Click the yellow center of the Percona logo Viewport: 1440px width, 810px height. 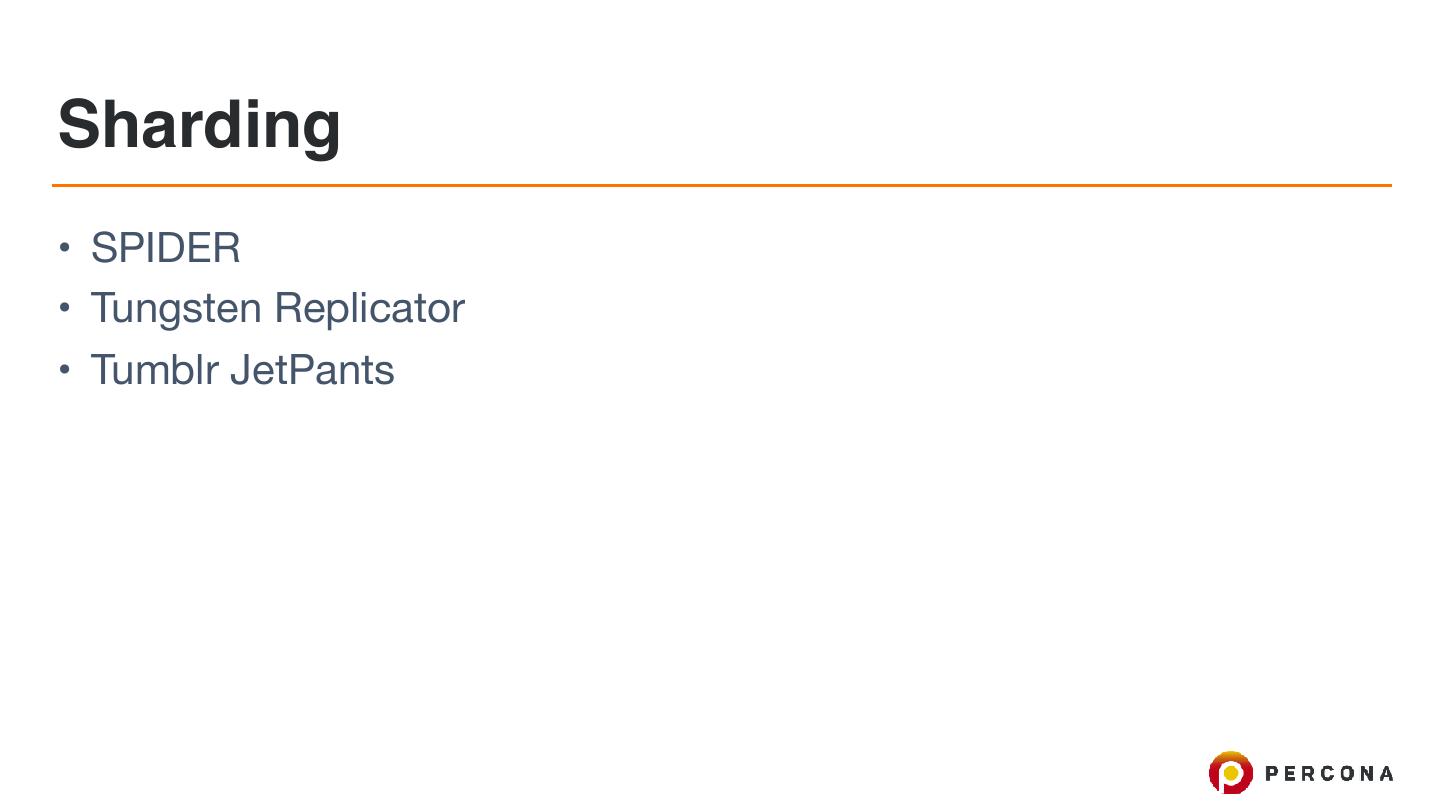[1231, 773]
